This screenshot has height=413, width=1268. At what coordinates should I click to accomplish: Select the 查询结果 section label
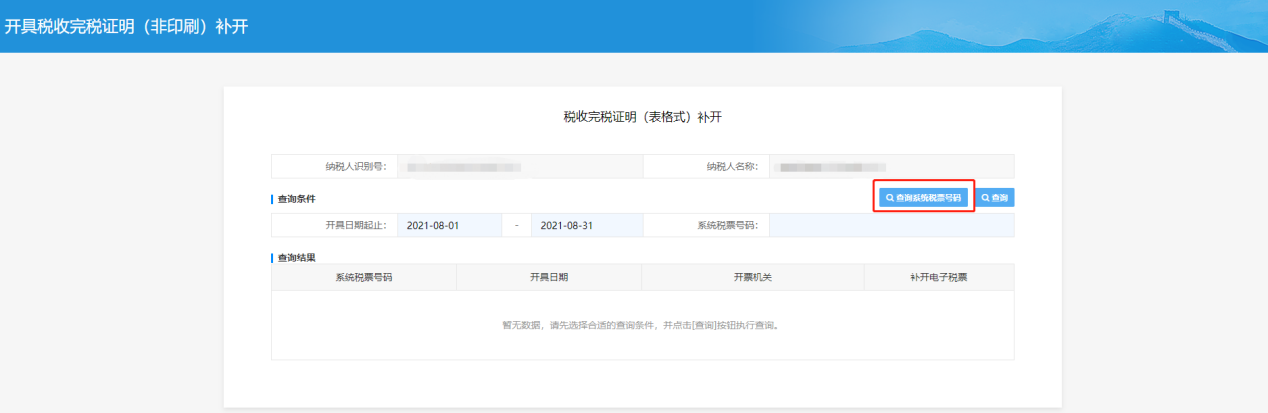tap(296, 257)
